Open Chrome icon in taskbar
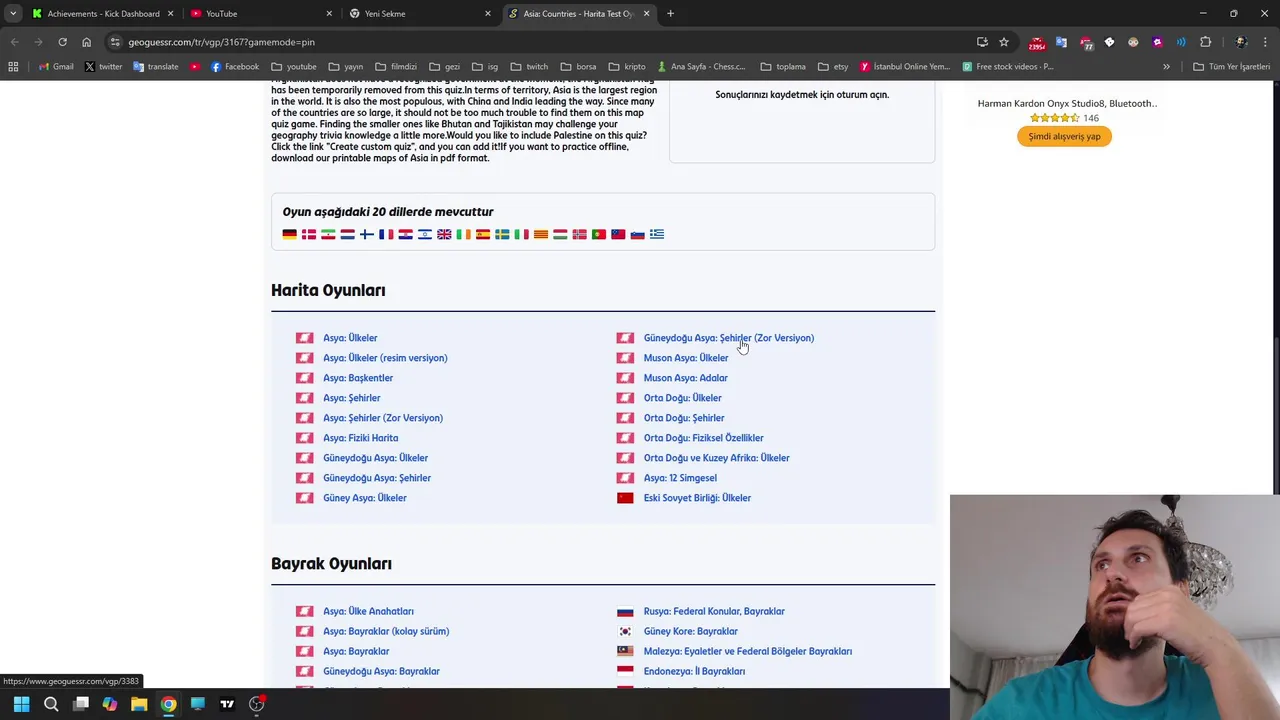 click(x=168, y=704)
